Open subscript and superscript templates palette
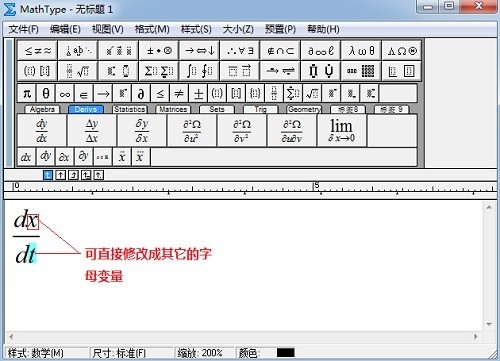The height and width of the screenshot is (361, 500). (x=118, y=71)
